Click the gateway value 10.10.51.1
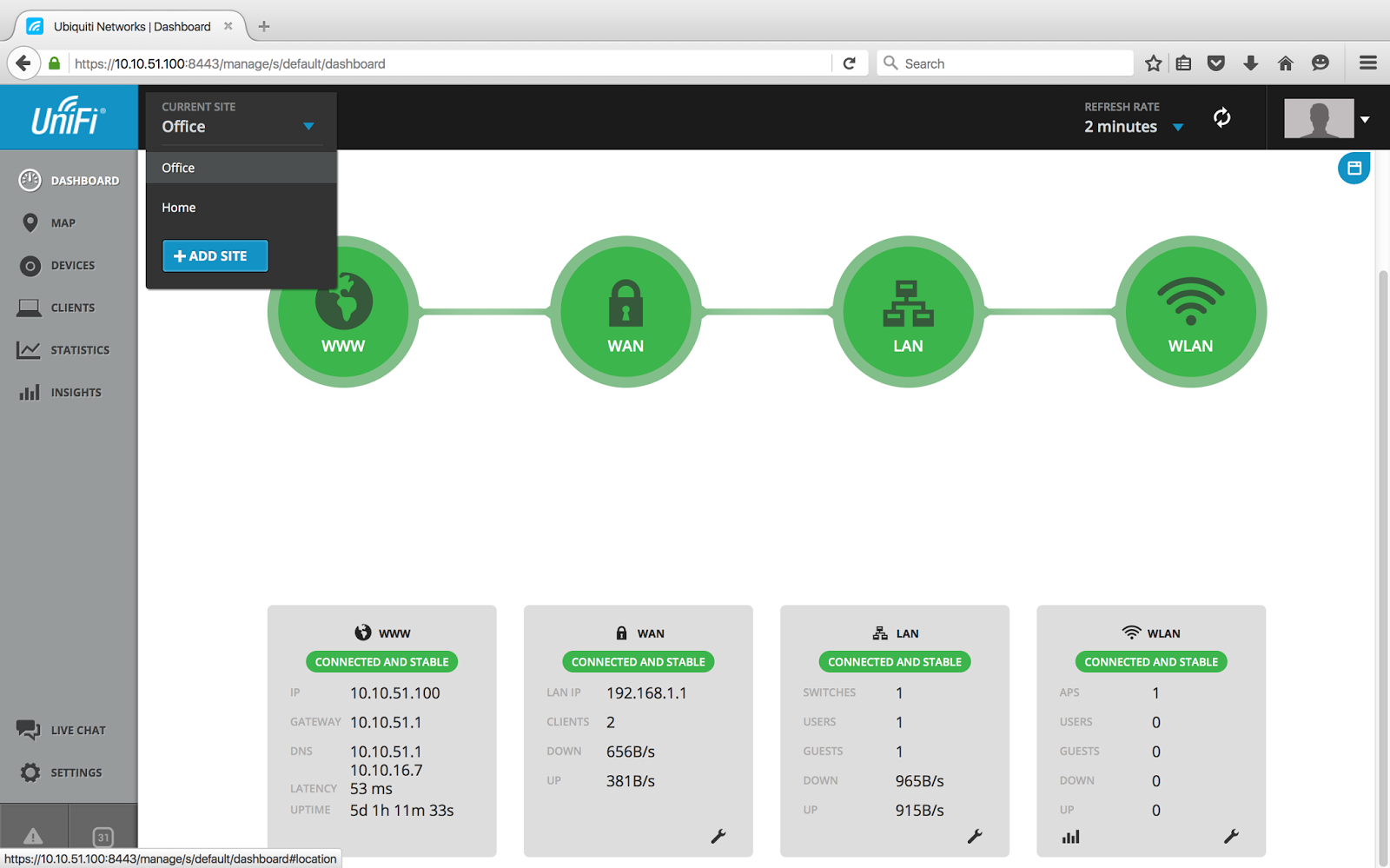Screen dimensions: 1390x868 [386, 722]
